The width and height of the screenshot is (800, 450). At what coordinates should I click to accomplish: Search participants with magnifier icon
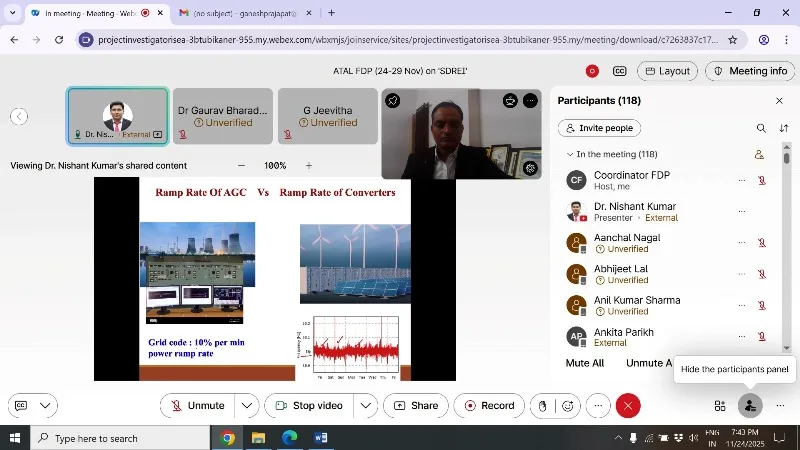[761, 128]
